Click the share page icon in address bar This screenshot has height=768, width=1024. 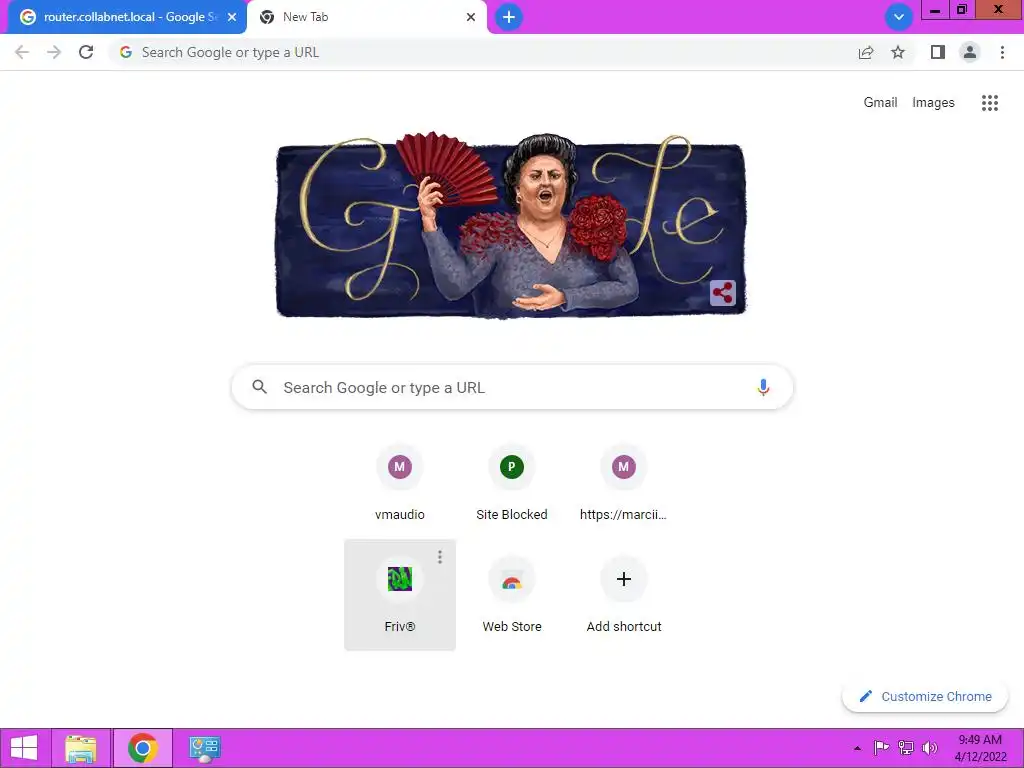(x=866, y=52)
